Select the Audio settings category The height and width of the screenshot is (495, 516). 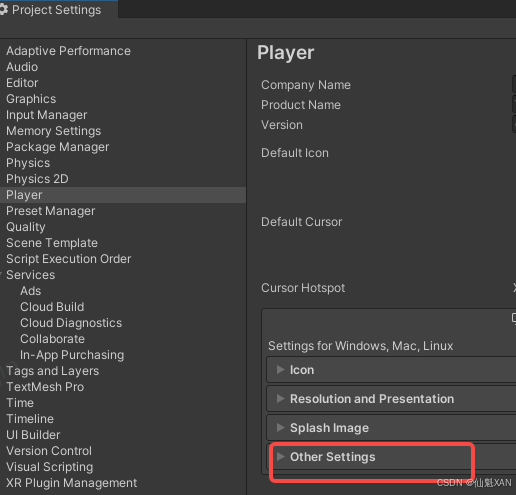click(x=22, y=67)
